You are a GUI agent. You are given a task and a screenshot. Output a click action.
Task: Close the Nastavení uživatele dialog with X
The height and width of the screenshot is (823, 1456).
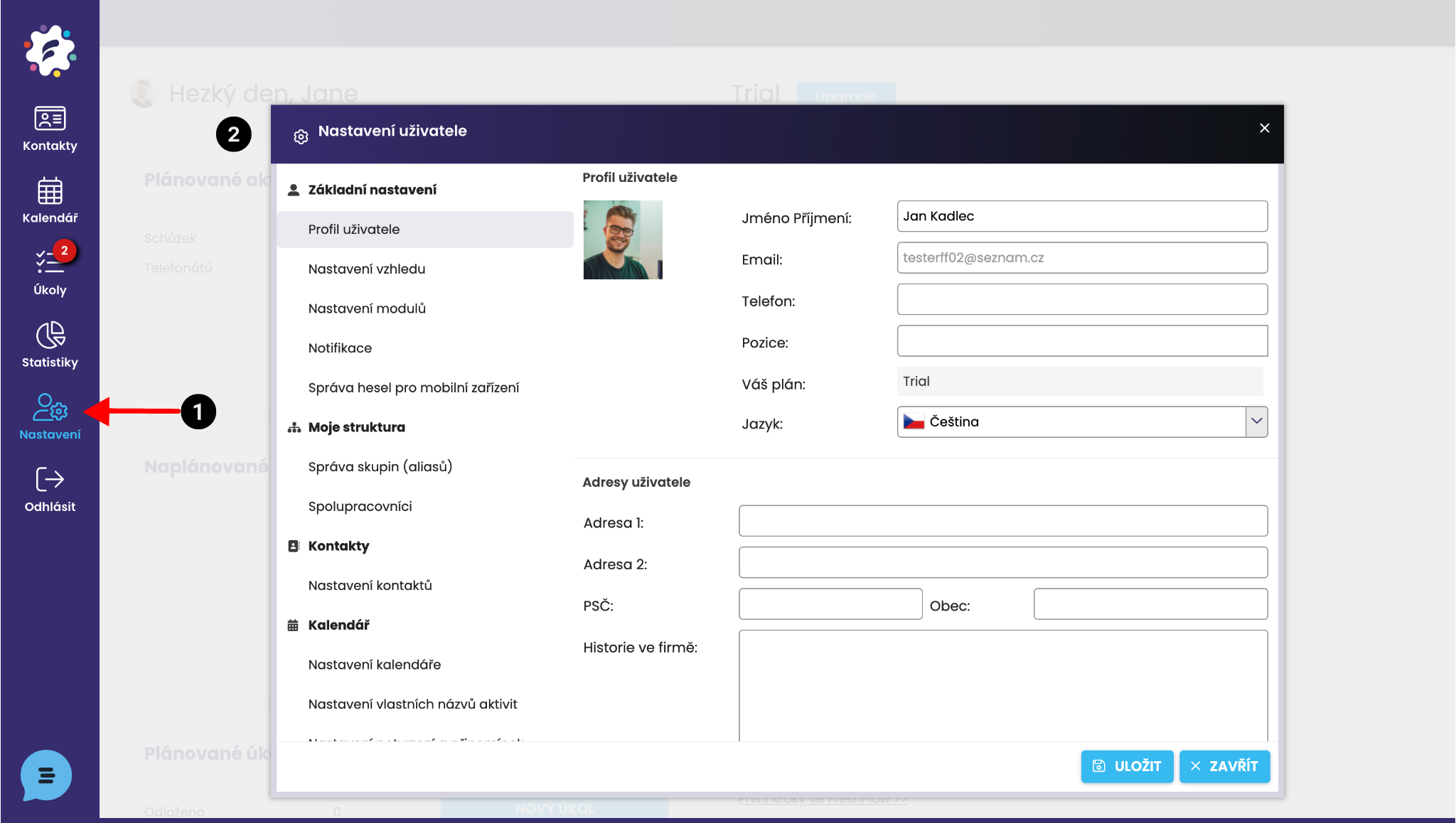coord(1264,128)
